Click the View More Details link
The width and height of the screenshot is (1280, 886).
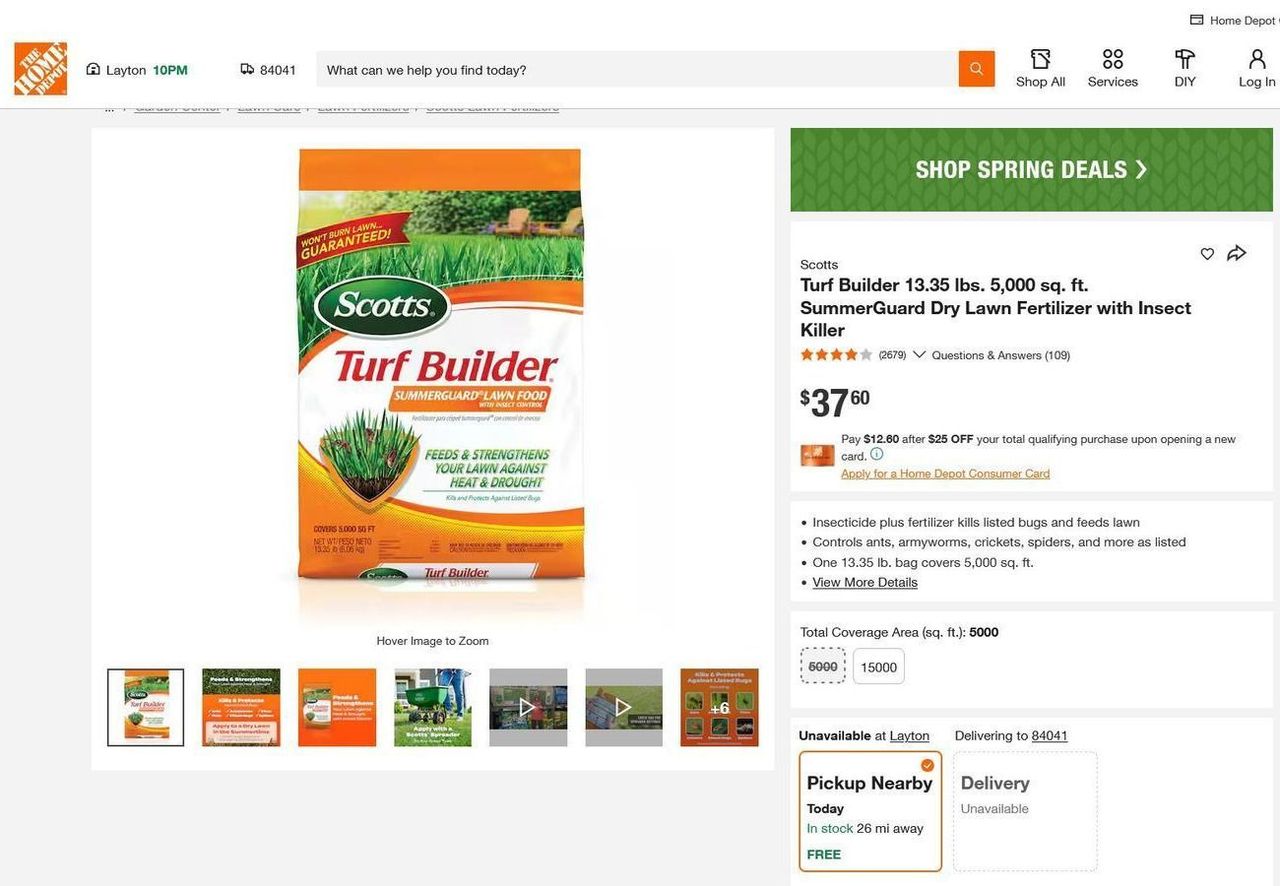coord(865,582)
